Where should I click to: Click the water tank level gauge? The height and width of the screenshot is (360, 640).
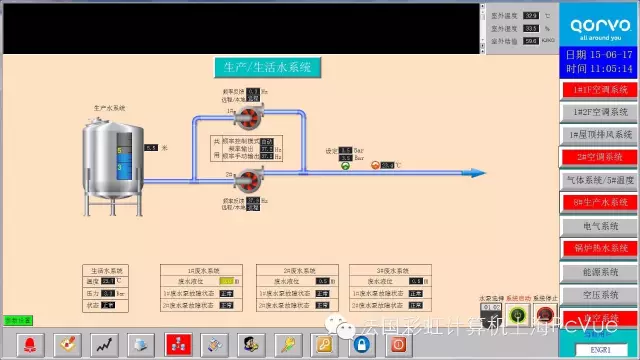click(124, 156)
